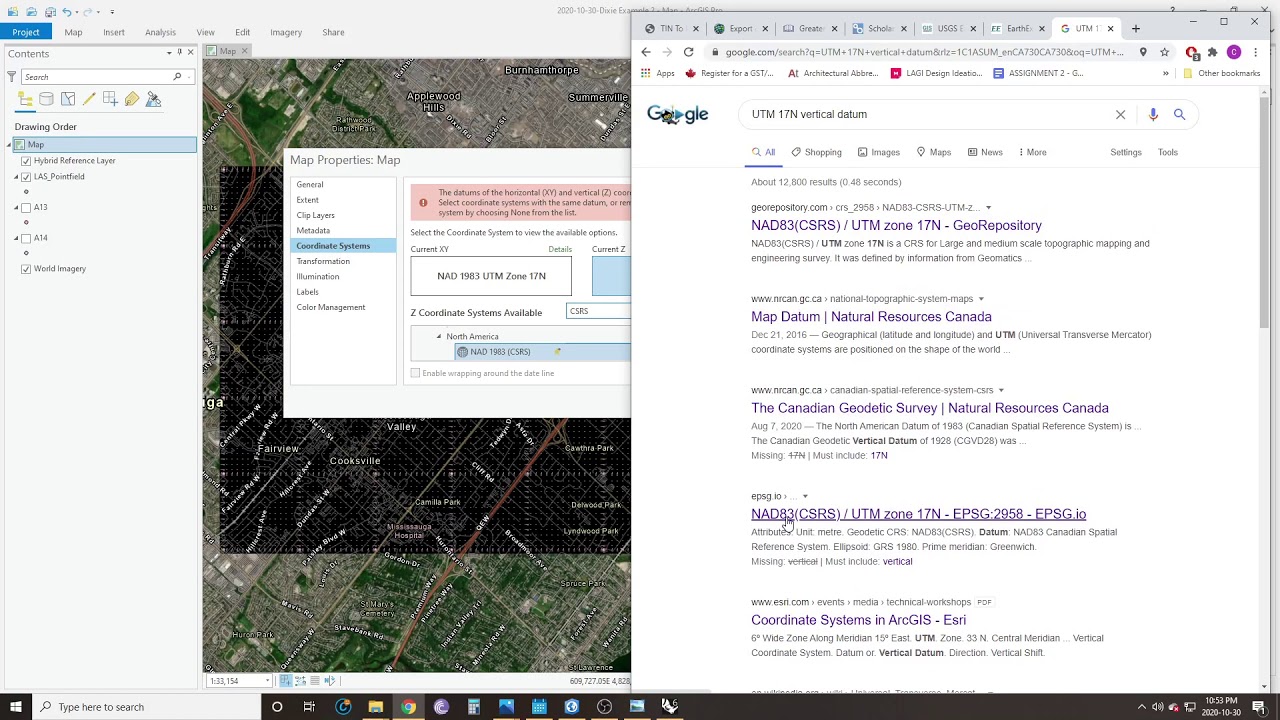Reload the Chrome page

[688, 52]
